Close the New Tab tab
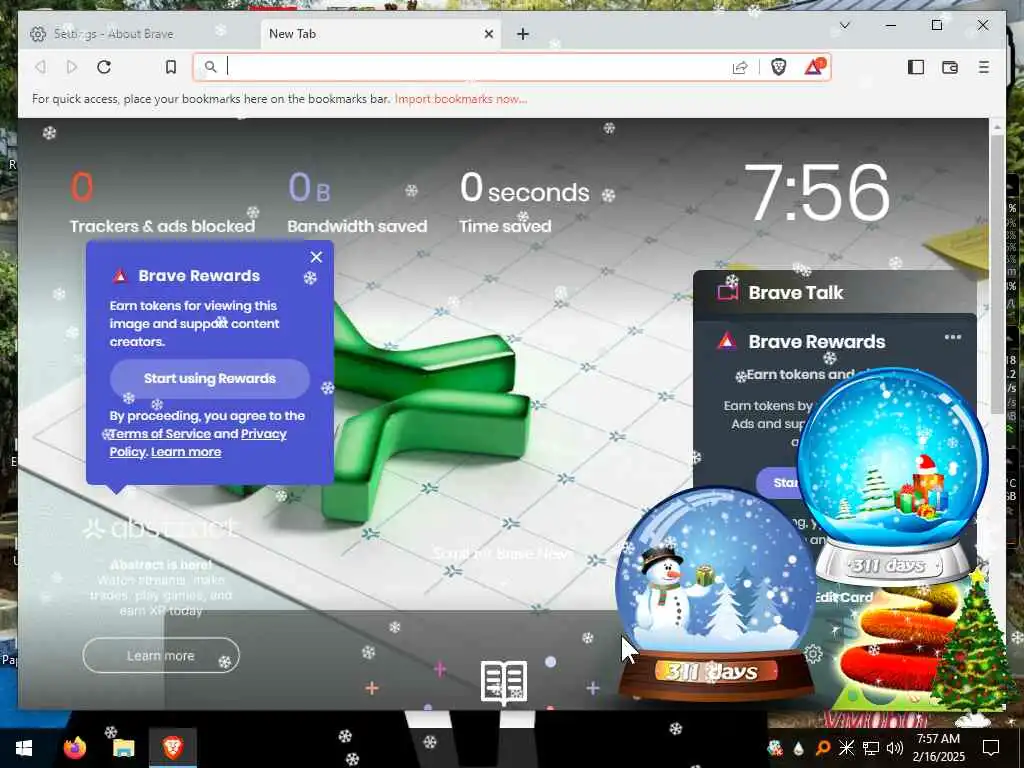1024x768 pixels. [x=488, y=34]
